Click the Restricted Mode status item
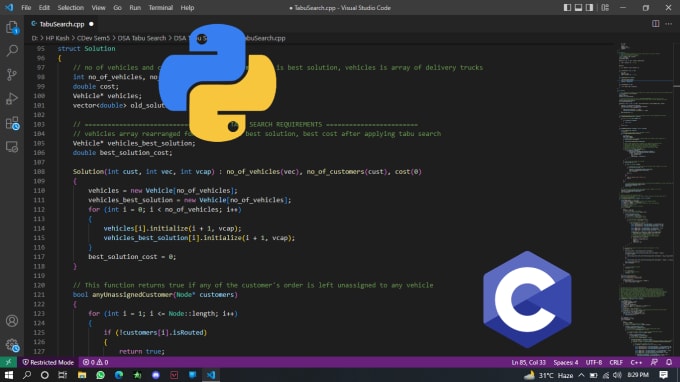 point(48,362)
